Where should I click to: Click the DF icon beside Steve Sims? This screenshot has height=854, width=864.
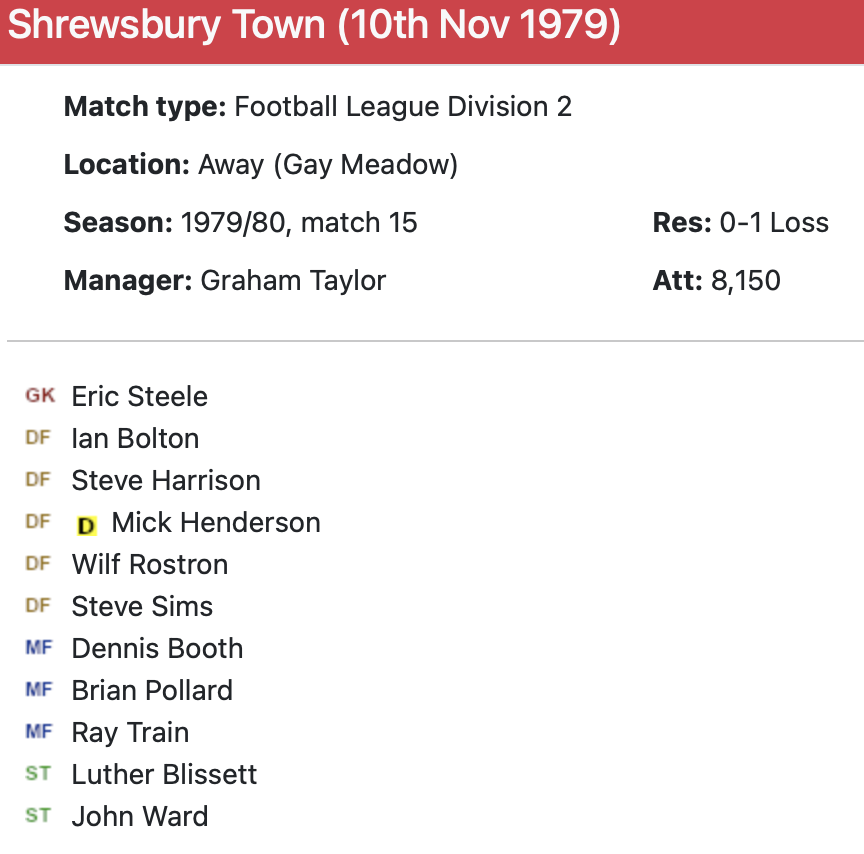coord(38,606)
